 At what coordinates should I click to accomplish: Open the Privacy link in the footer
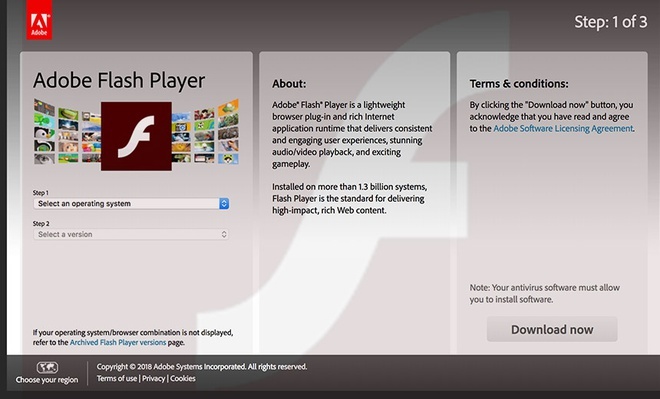[154, 378]
